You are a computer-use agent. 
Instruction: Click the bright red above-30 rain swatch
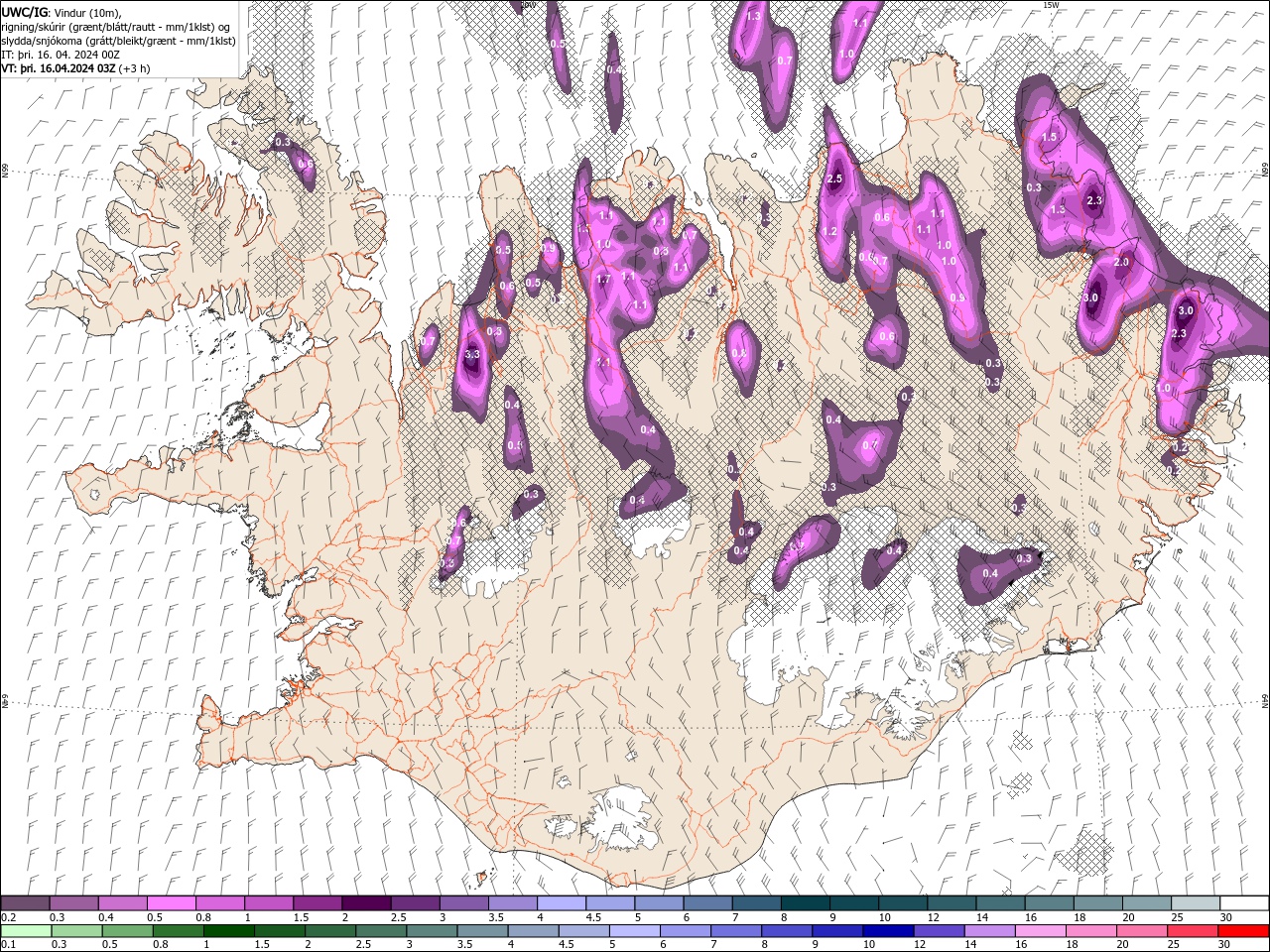tap(1244, 930)
